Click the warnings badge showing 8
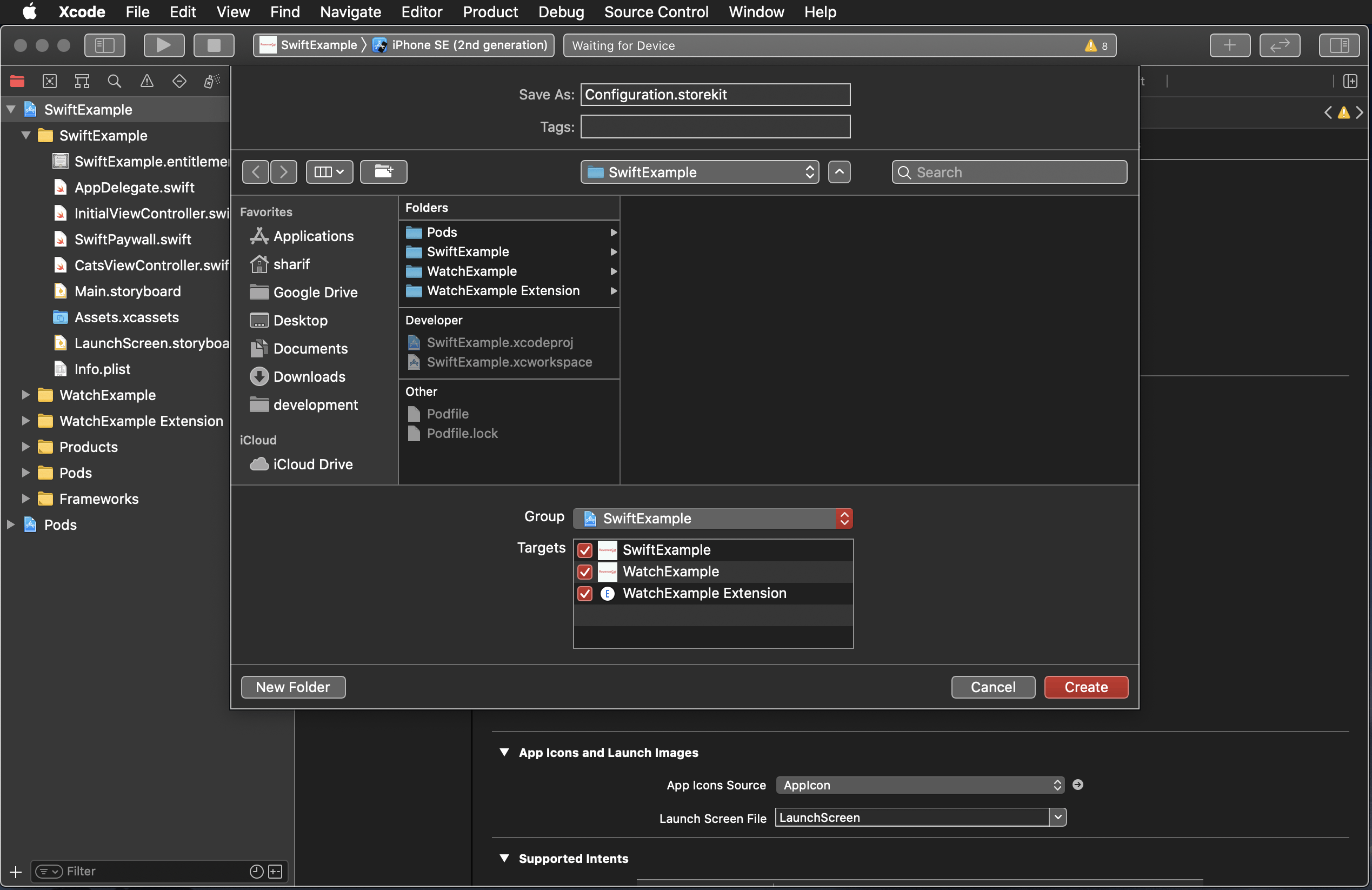1372x890 pixels. click(x=1094, y=45)
